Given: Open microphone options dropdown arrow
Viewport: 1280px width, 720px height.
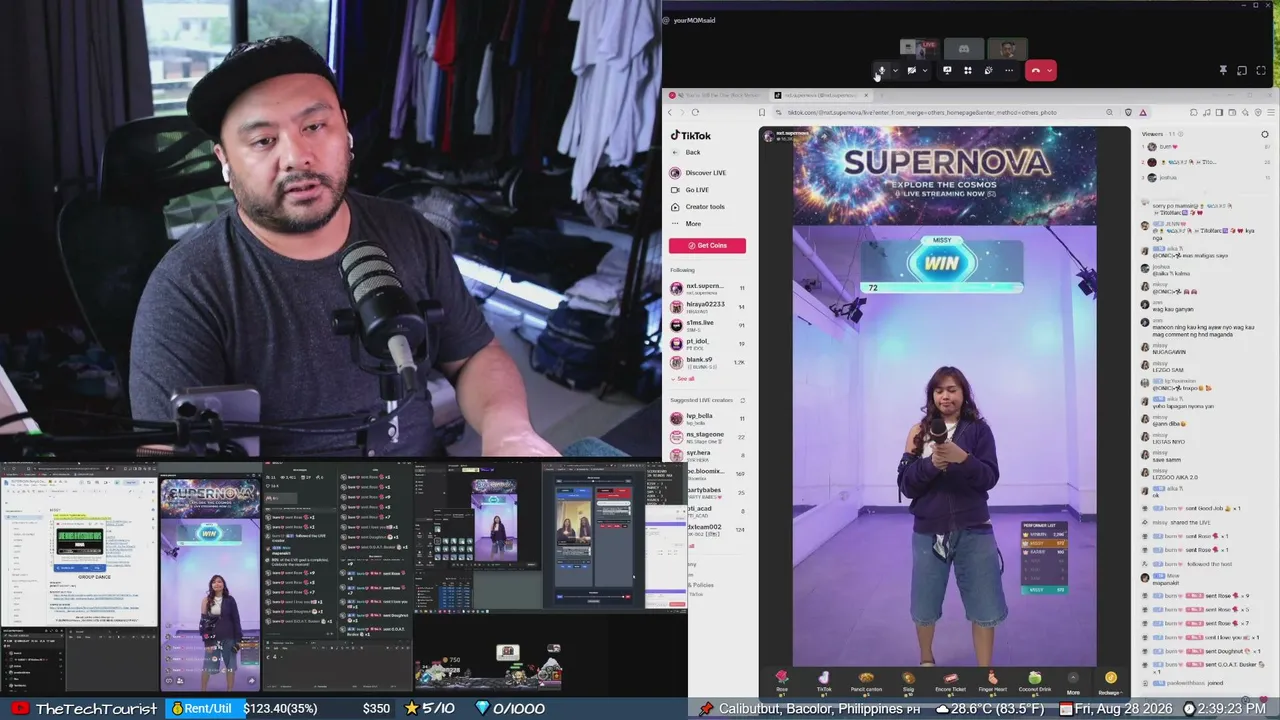Looking at the screenshot, I should [x=895, y=70].
